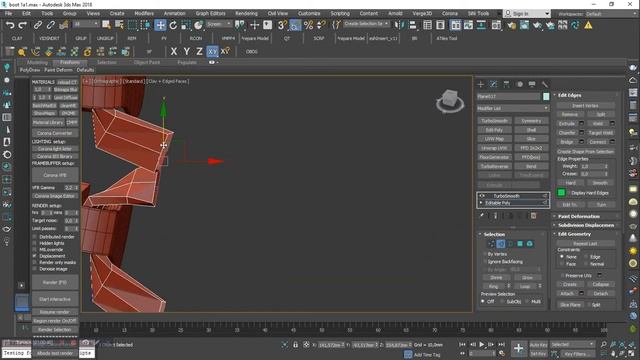Toggle the Displacement checkbox
640x360 pixels.
[35, 256]
